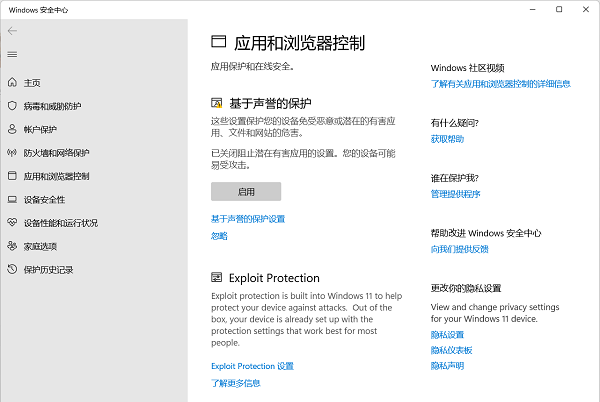Image resolution: width=600 pixels, height=402 pixels.
Task: Click the back arrow icon
Action: coord(12,31)
